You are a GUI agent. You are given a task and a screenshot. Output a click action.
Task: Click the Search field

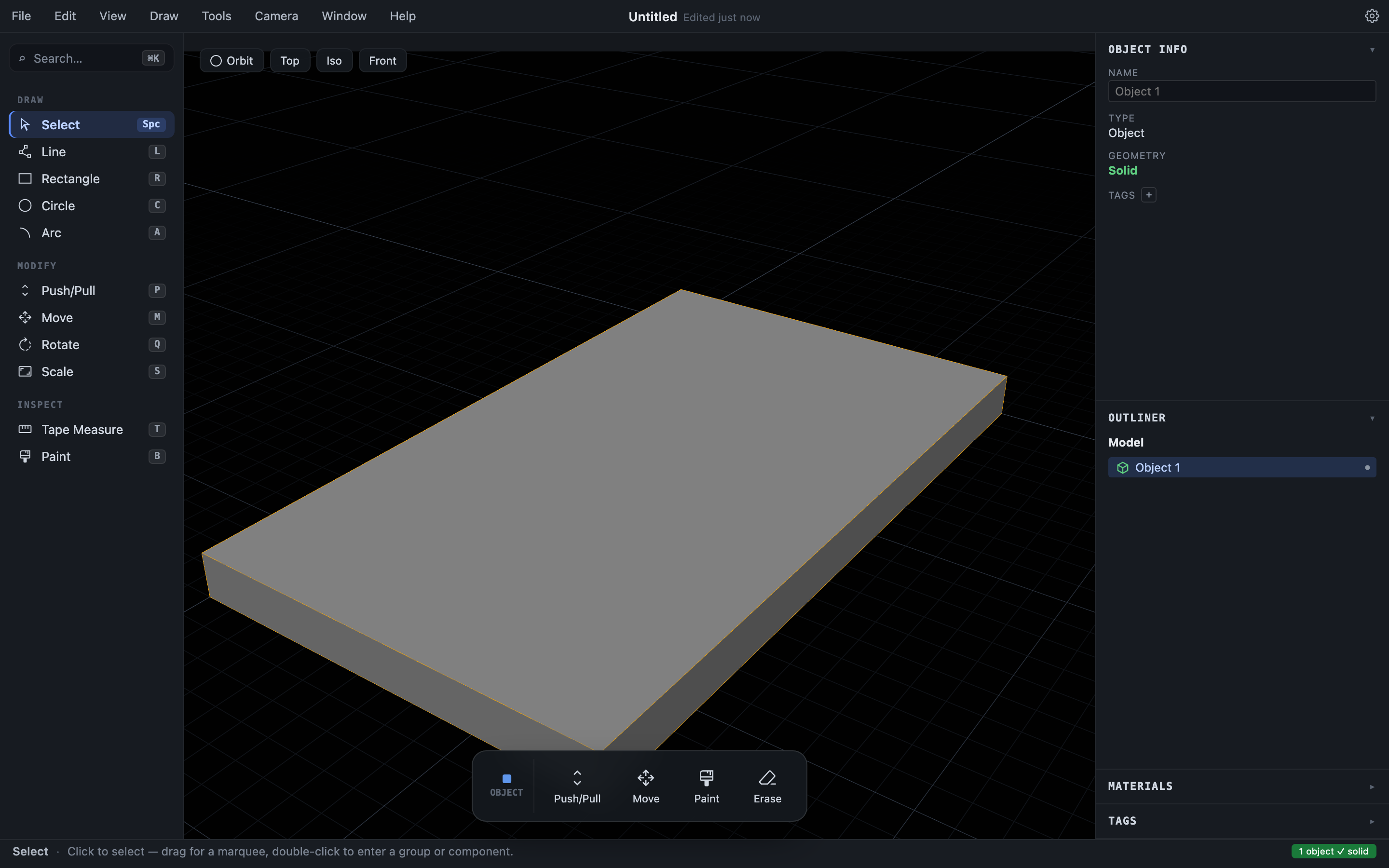[92, 58]
